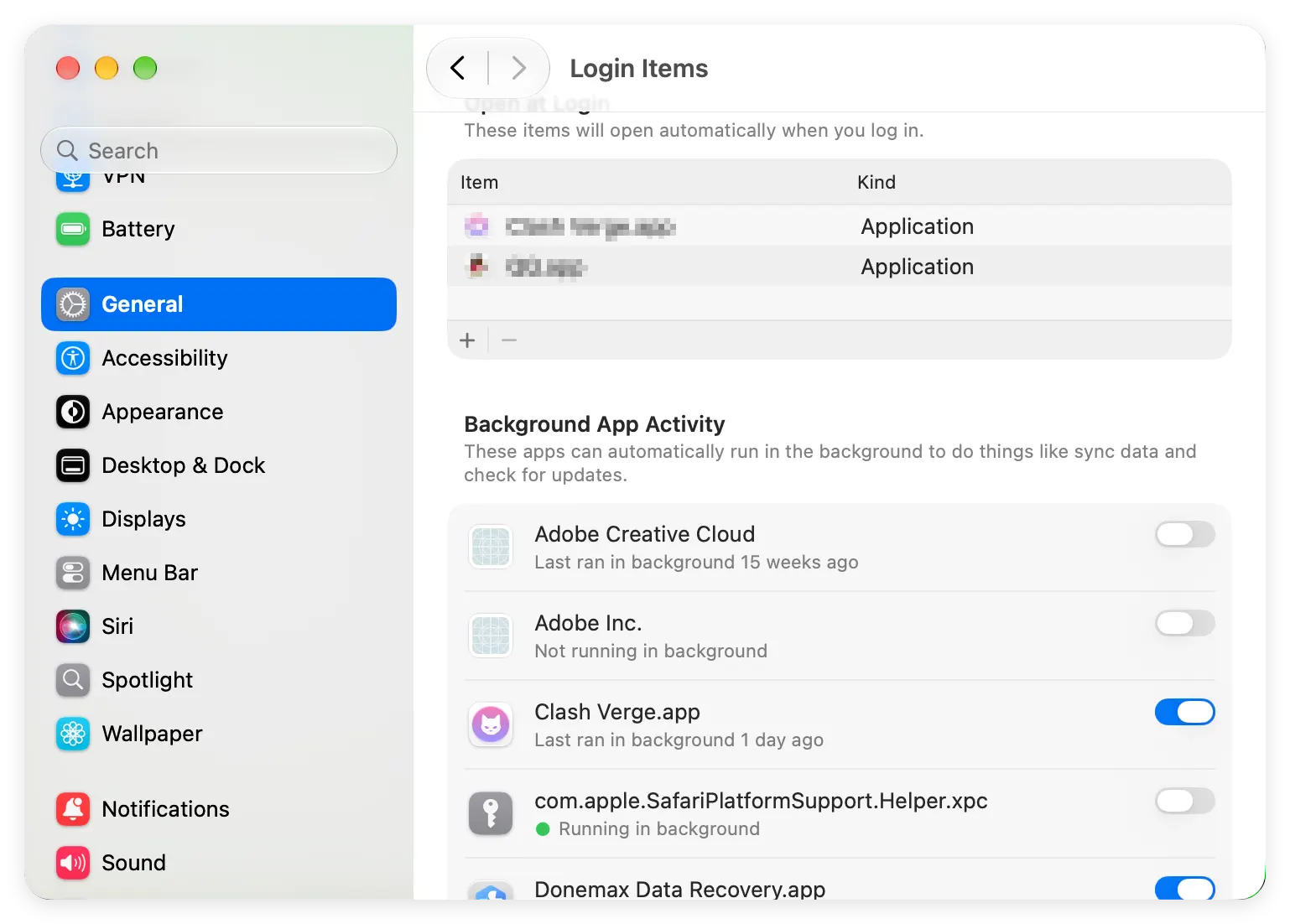Click the Clash Verge cat icon
The image size is (1290, 924).
click(x=491, y=724)
